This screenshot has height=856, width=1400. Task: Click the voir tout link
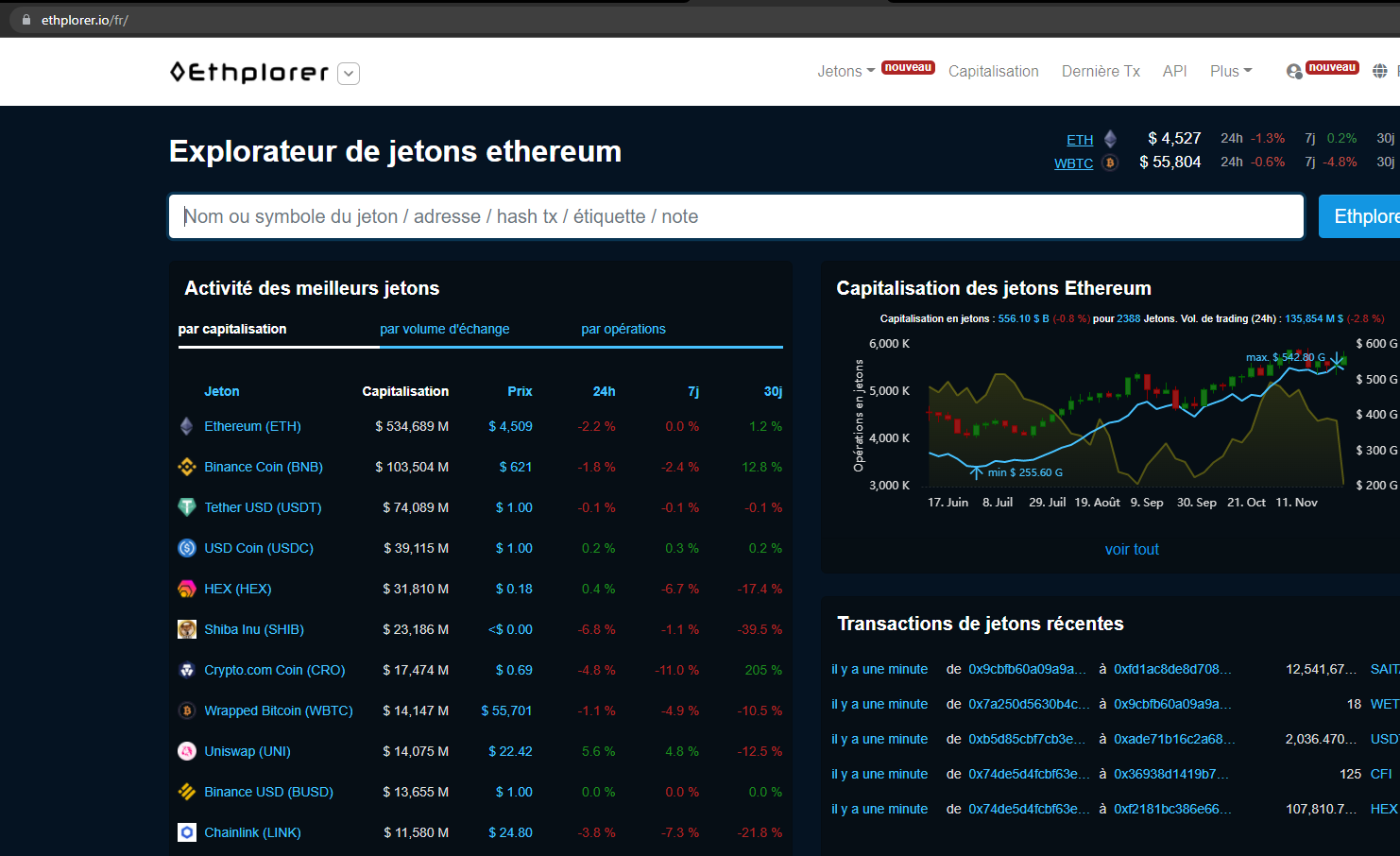coord(1131,549)
